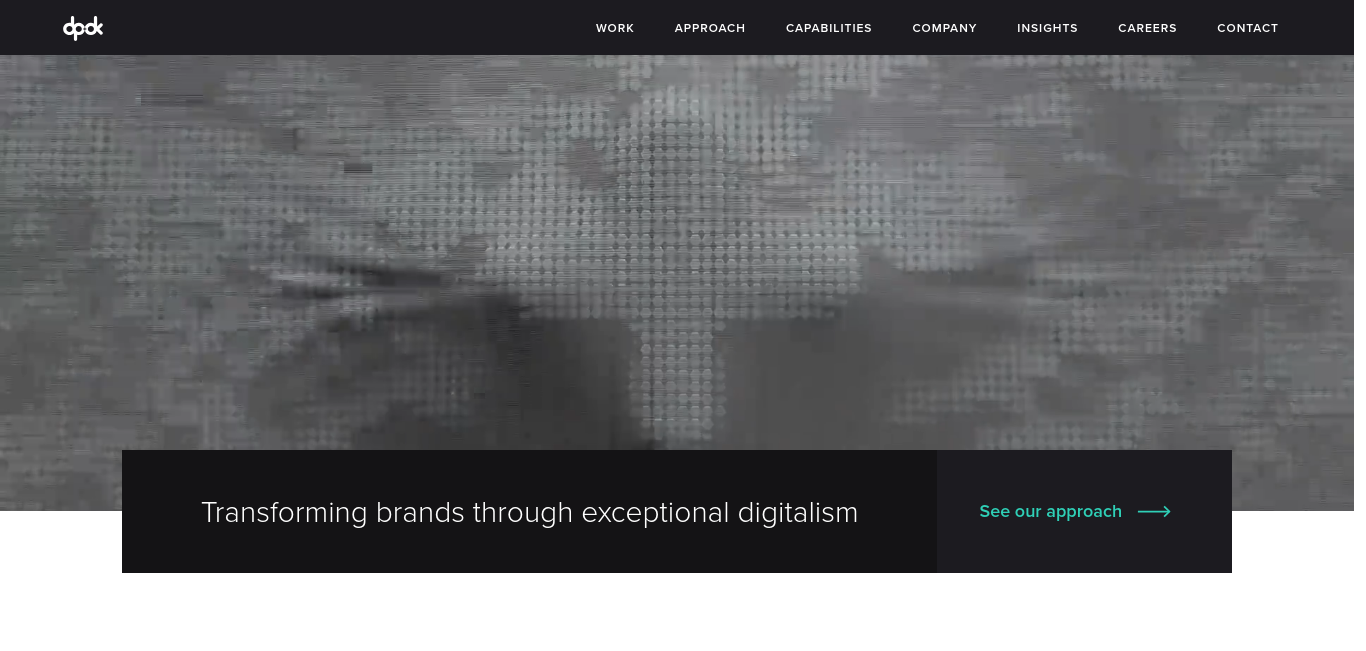Viewport: 1366px width, 651px height.
Task: Click the long arrow icon beside See our approach
Action: [1154, 512]
